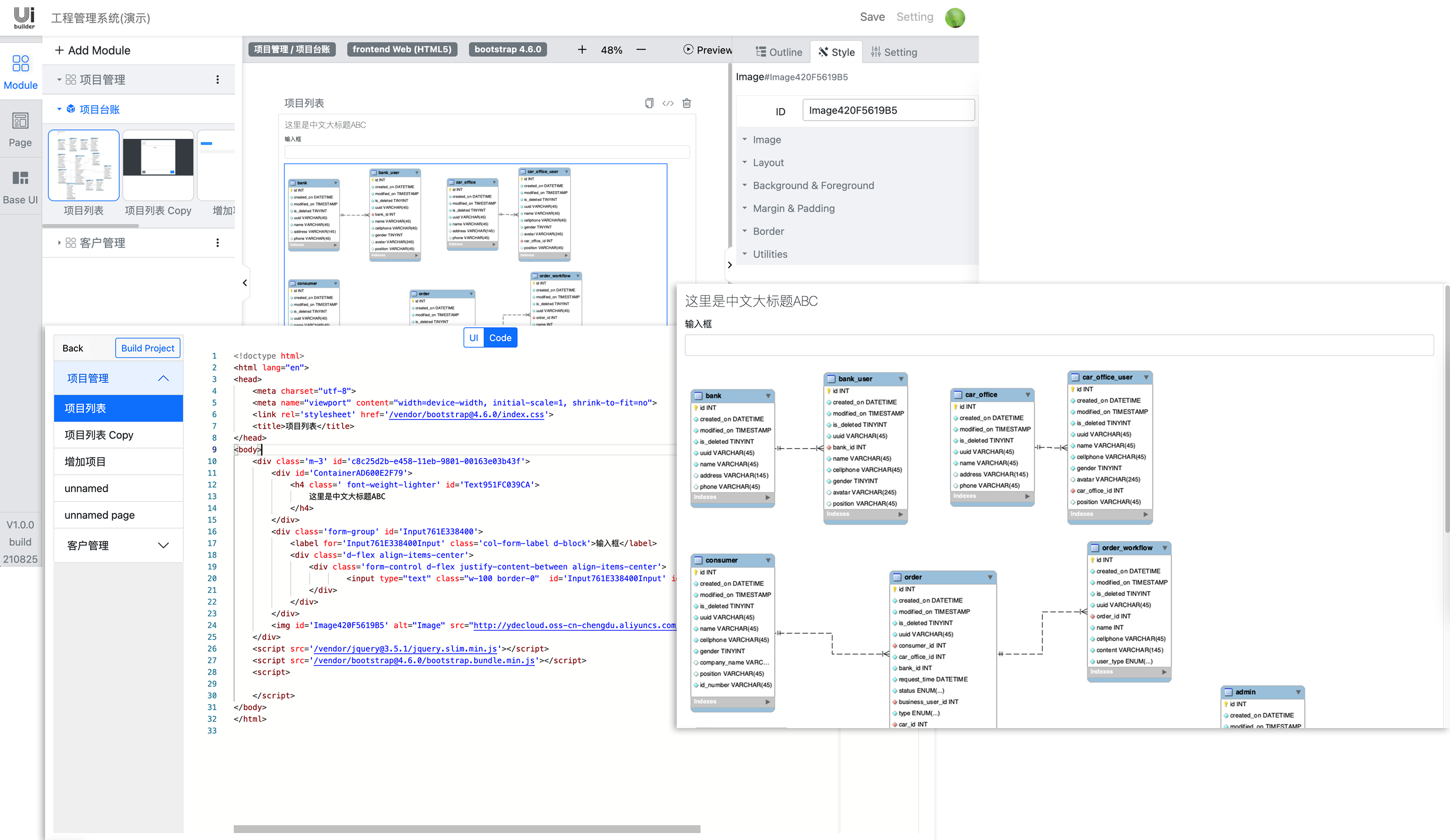Click the zoom out minus icon

[x=641, y=49]
